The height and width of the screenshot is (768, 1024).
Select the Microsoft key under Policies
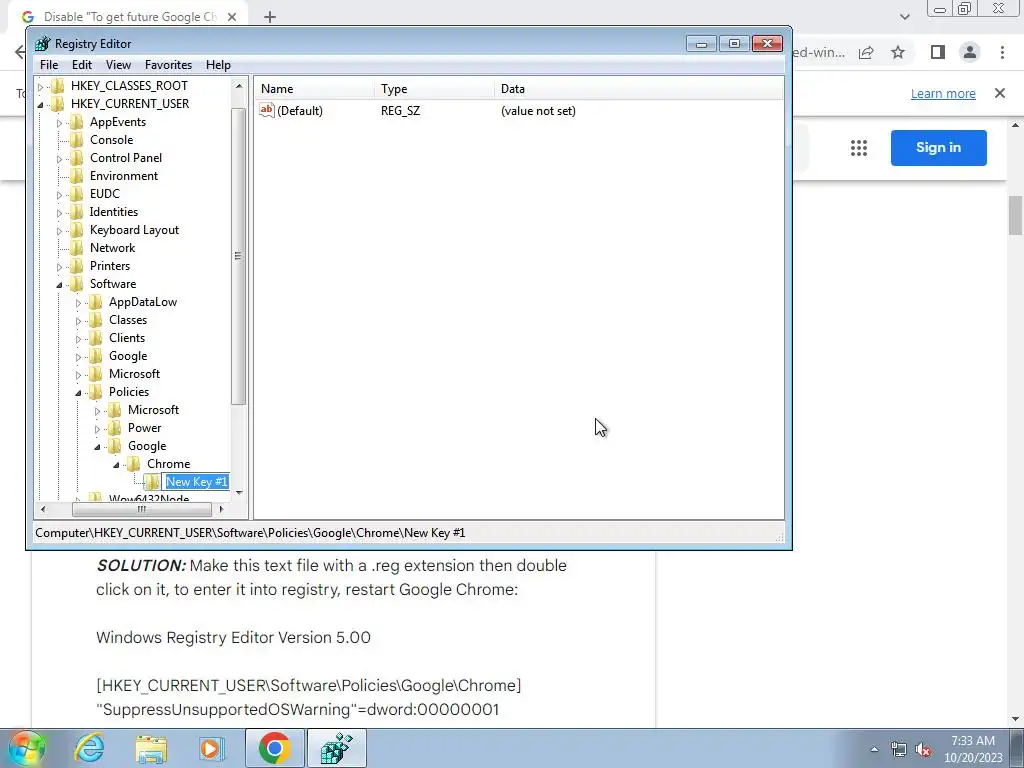[153, 409]
